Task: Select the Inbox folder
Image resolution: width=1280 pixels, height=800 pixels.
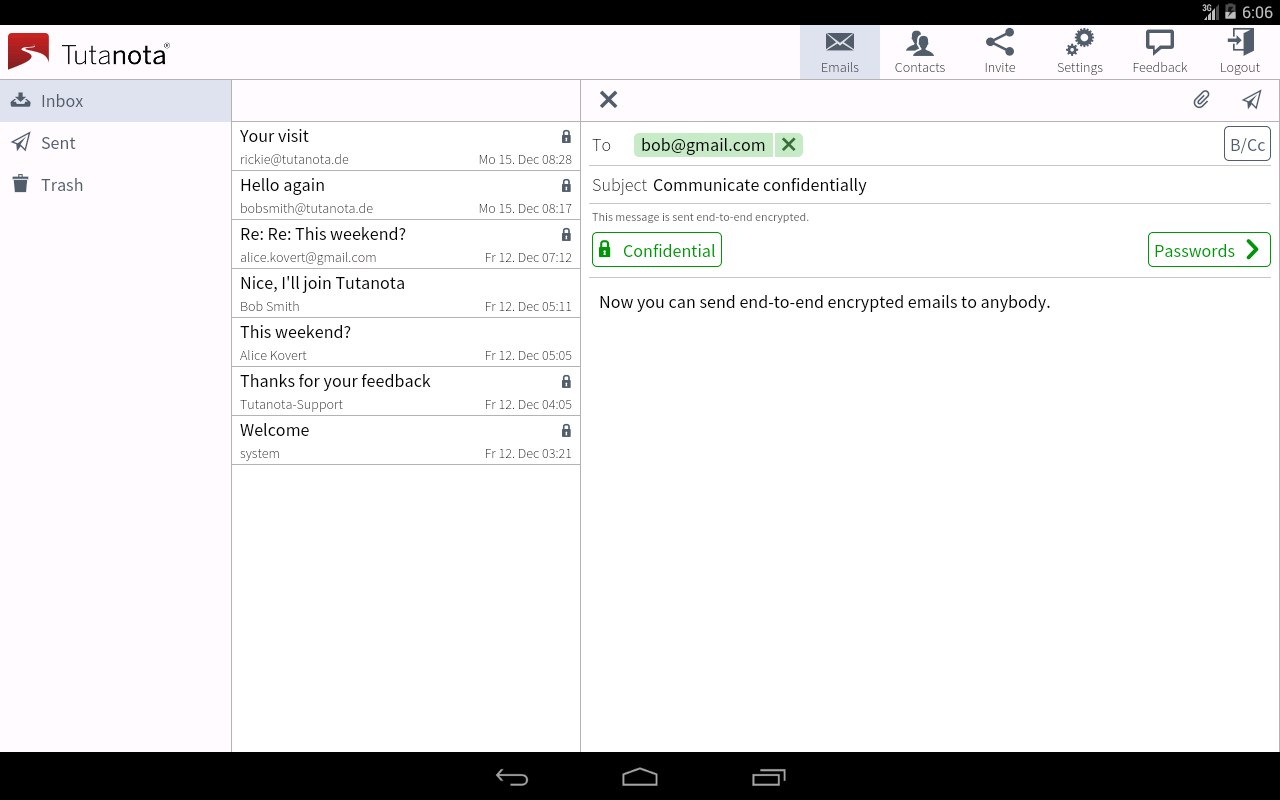Action: pos(62,101)
